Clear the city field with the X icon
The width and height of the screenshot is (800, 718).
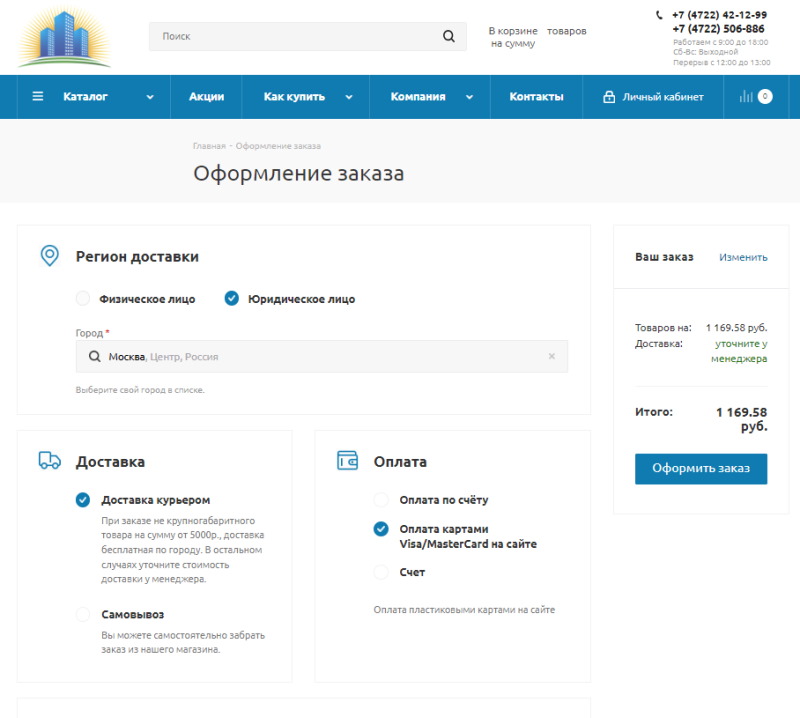[551, 356]
